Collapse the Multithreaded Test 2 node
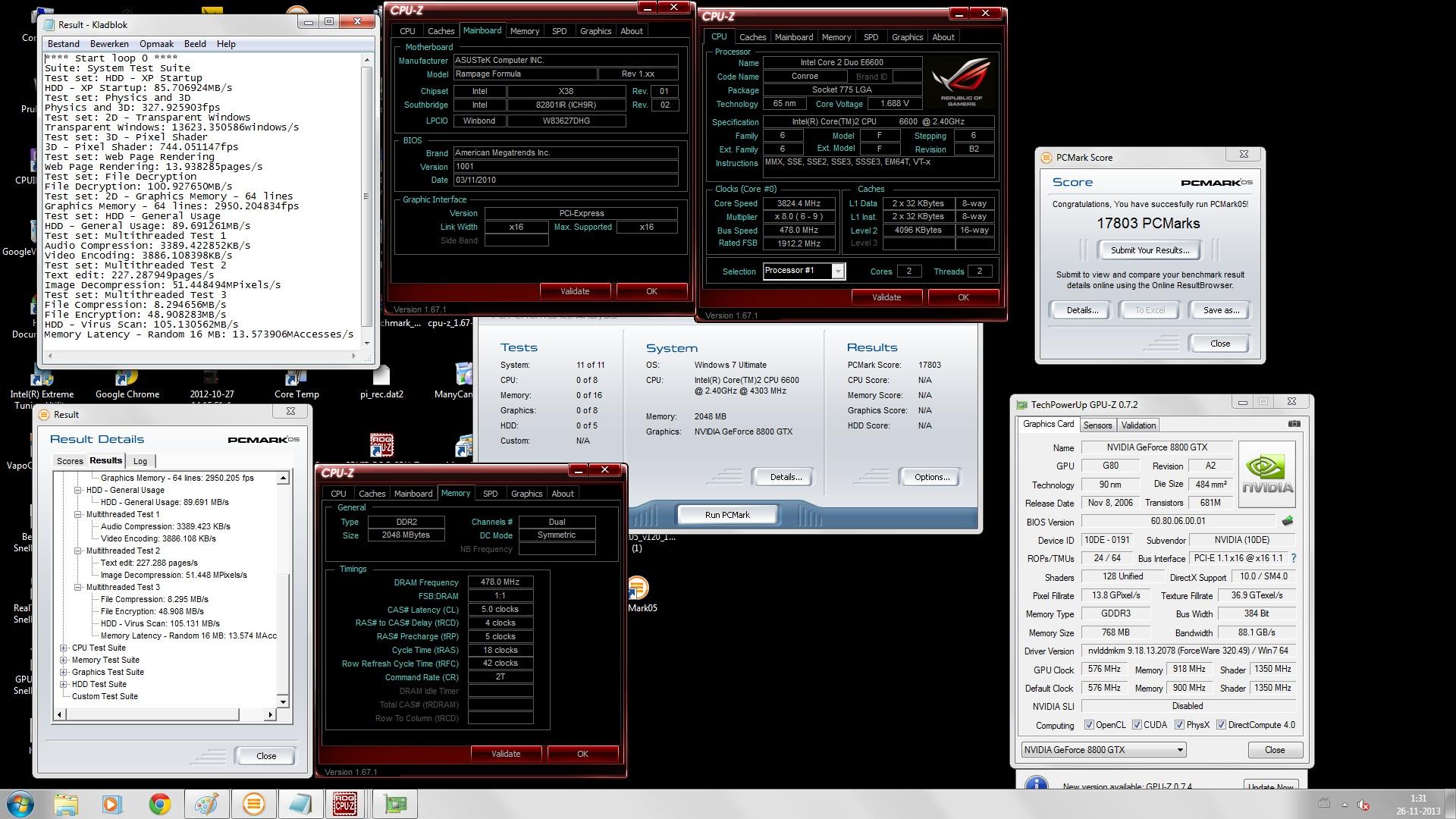Viewport: 1456px width, 819px height. (78, 551)
